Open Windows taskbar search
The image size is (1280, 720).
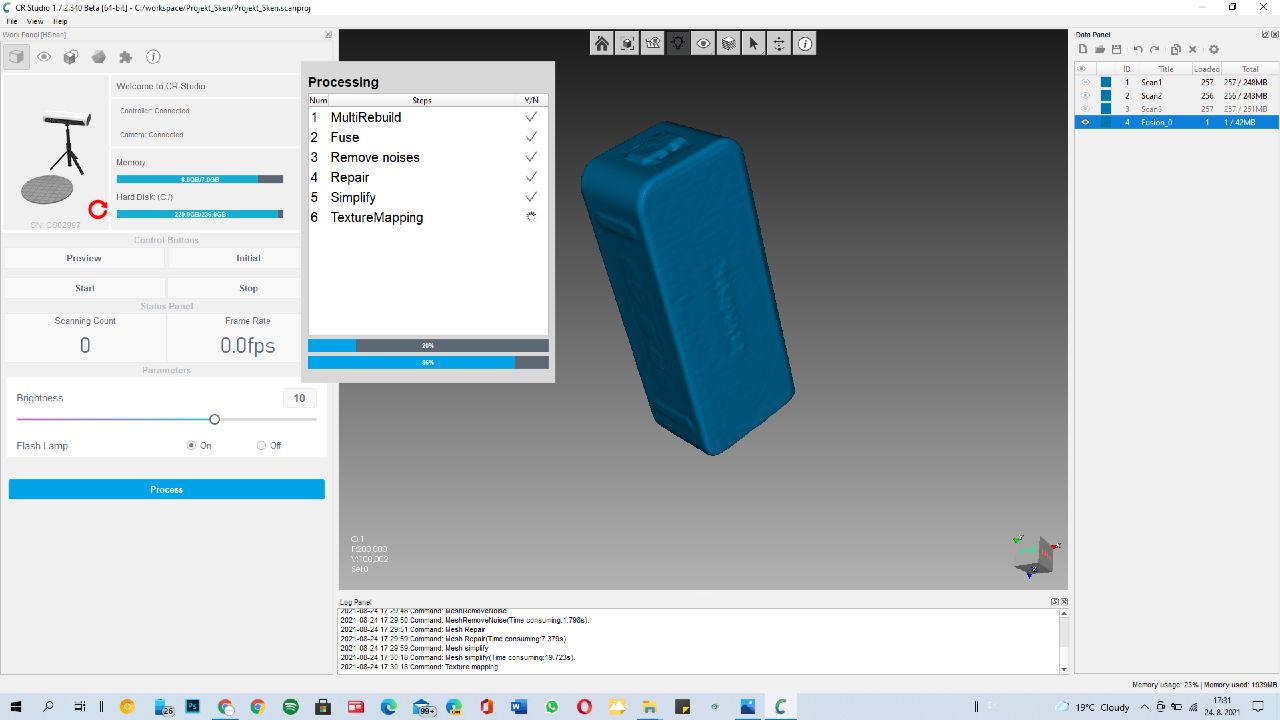click(x=48, y=707)
